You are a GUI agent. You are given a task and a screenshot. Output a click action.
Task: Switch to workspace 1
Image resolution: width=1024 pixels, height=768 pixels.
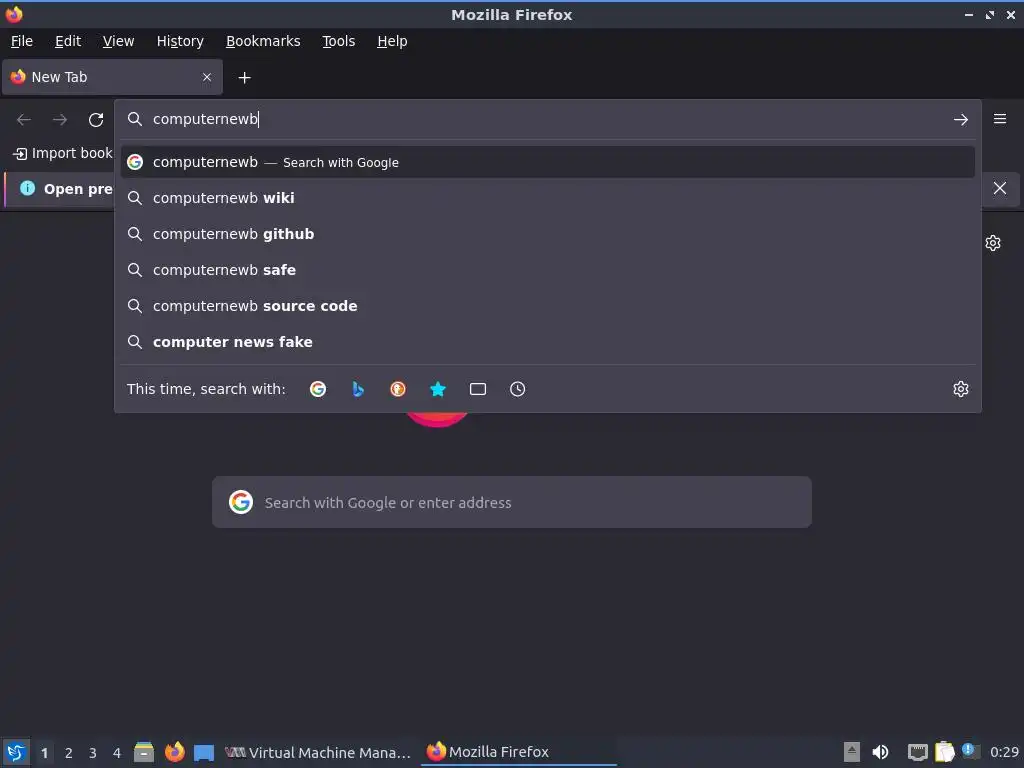44,753
